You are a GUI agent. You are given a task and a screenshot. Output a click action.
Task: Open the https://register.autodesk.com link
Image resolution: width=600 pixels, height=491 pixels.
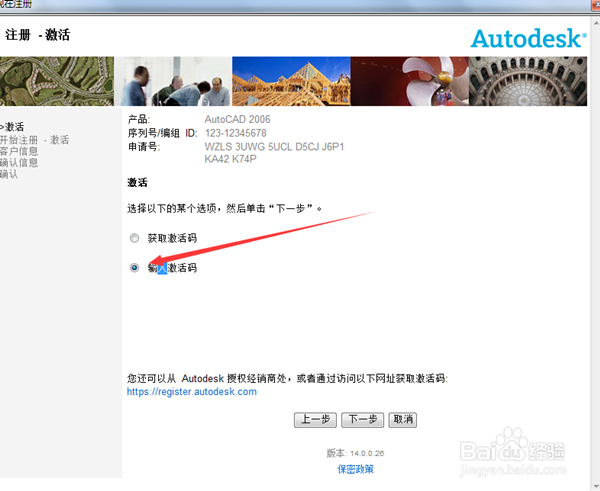[x=192, y=391]
